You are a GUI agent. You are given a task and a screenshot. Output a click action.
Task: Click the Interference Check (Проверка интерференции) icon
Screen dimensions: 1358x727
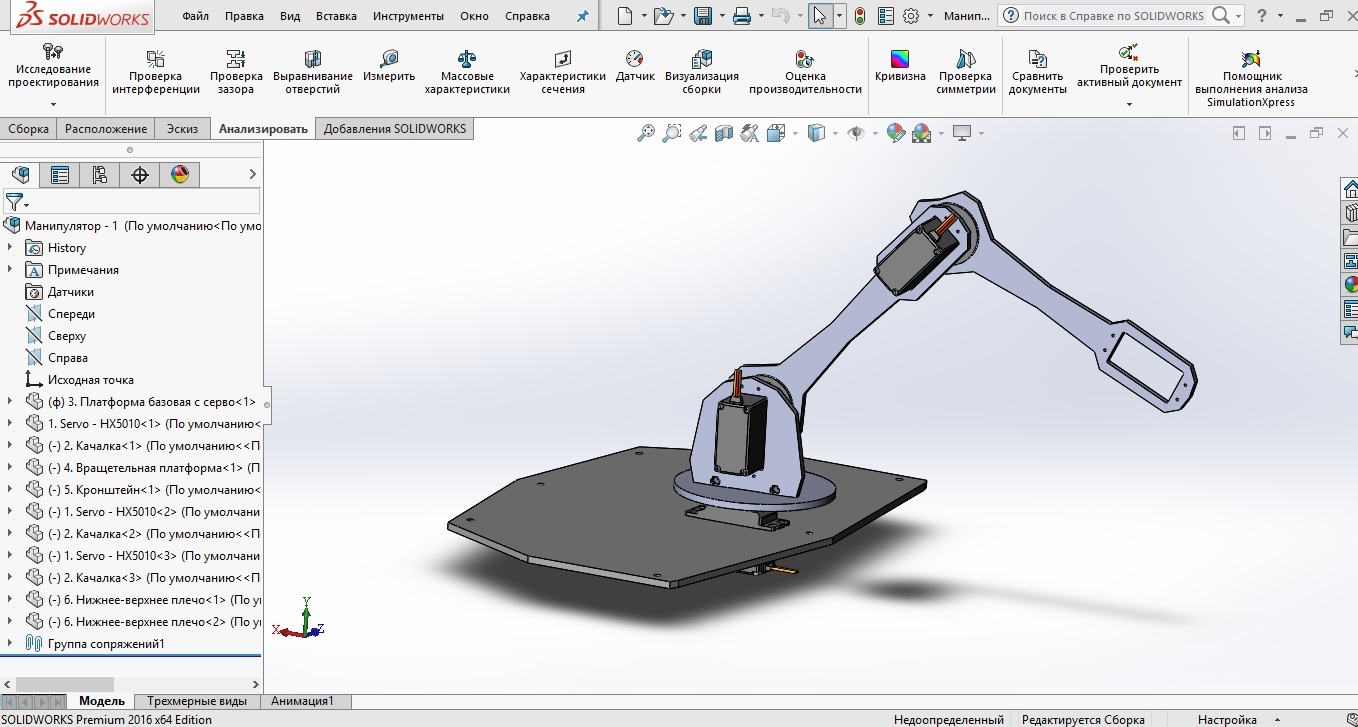coord(156,60)
